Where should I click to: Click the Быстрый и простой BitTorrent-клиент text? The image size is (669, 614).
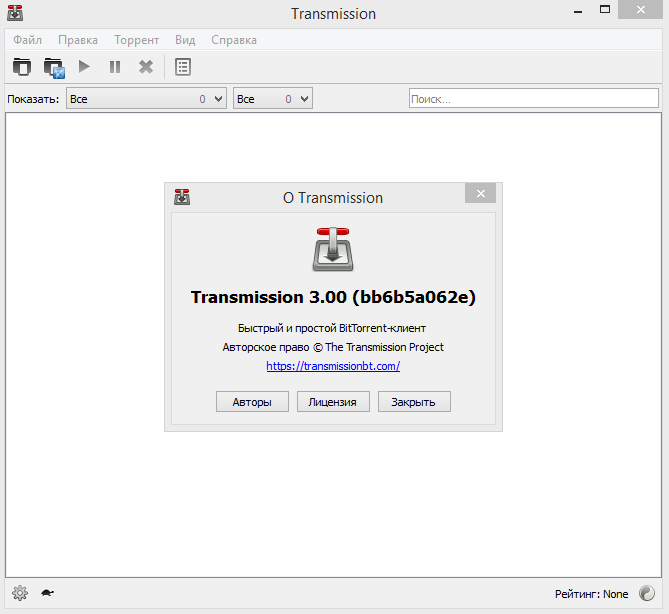click(332, 328)
